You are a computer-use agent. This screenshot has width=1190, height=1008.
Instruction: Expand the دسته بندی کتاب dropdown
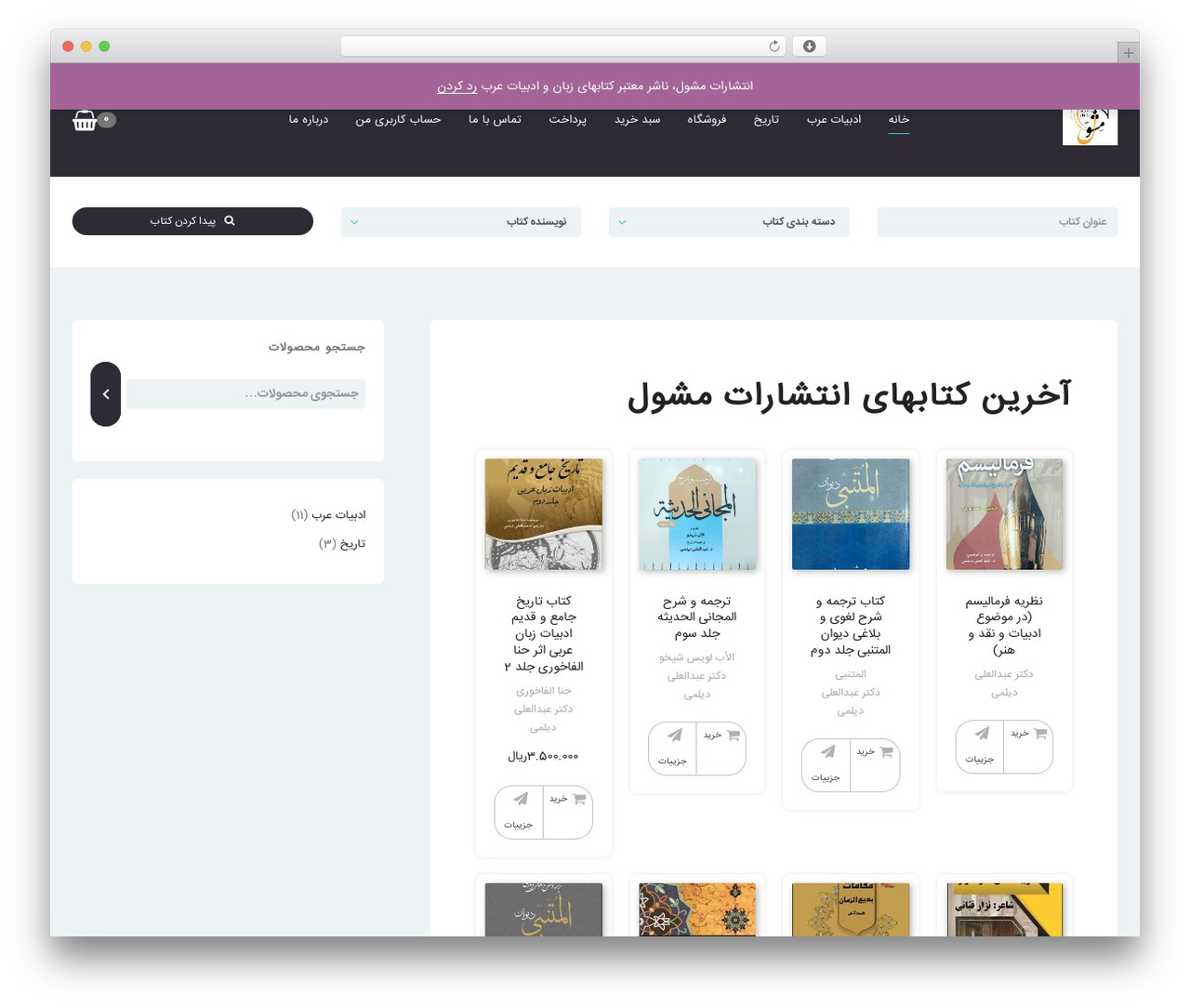729,222
